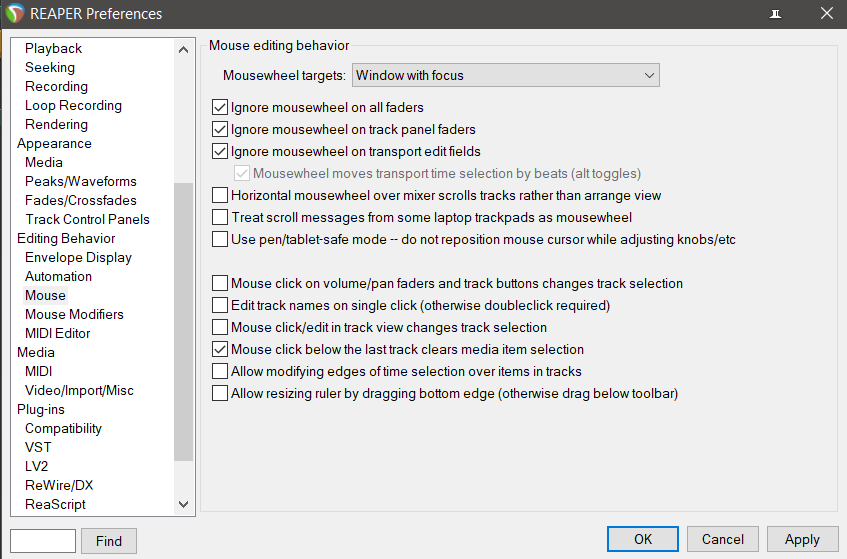Select Automation in the preferences tree
Image resolution: width=847 pixels, height=559 pixels.
(x=58, y=277)
